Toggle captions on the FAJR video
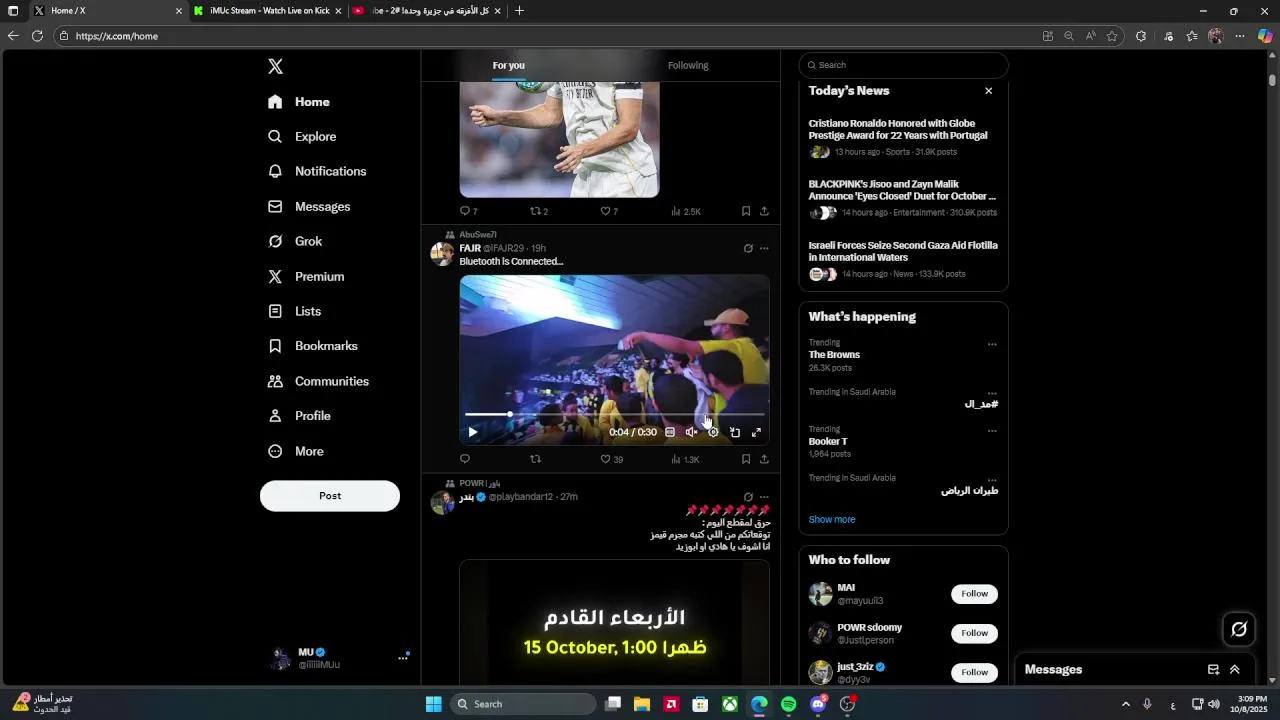Viewport: 1280px width, 720px height. pyautogui.click(x=670, y=433)
